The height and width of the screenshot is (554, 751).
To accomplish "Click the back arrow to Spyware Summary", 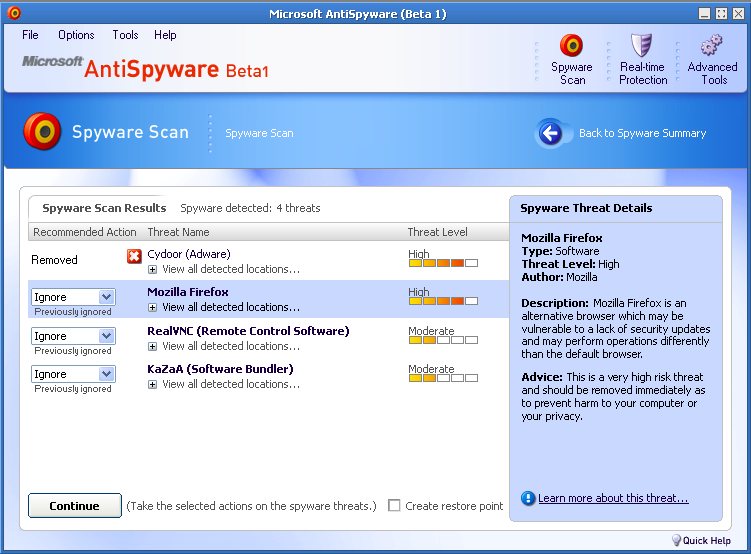I will click(x=551, y=133).
